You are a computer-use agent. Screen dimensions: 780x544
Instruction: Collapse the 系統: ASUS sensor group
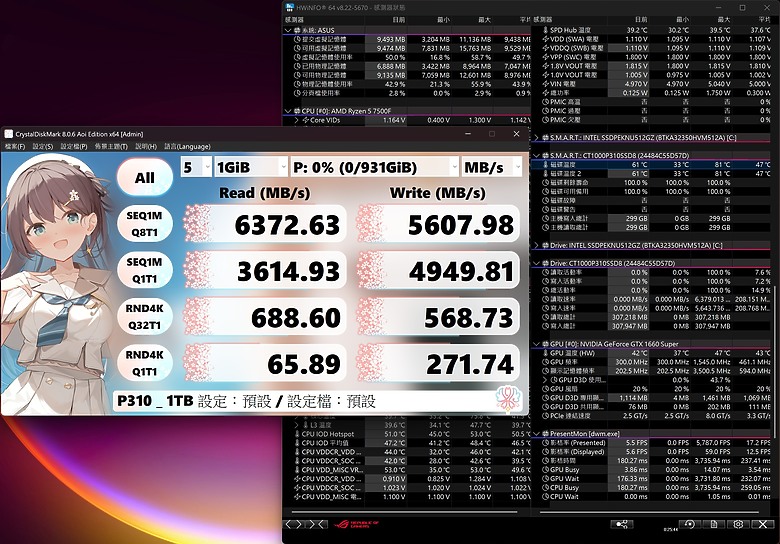[x=288, y=30]
